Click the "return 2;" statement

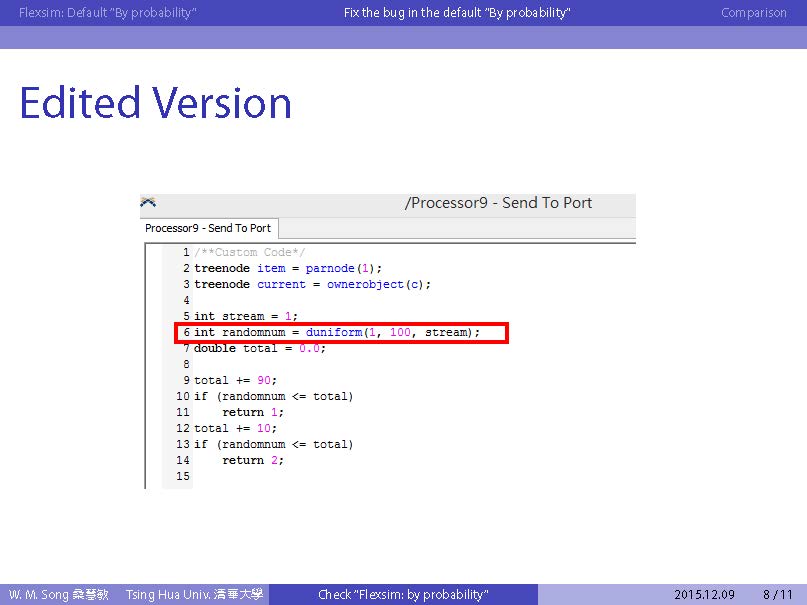coord(253,460)
